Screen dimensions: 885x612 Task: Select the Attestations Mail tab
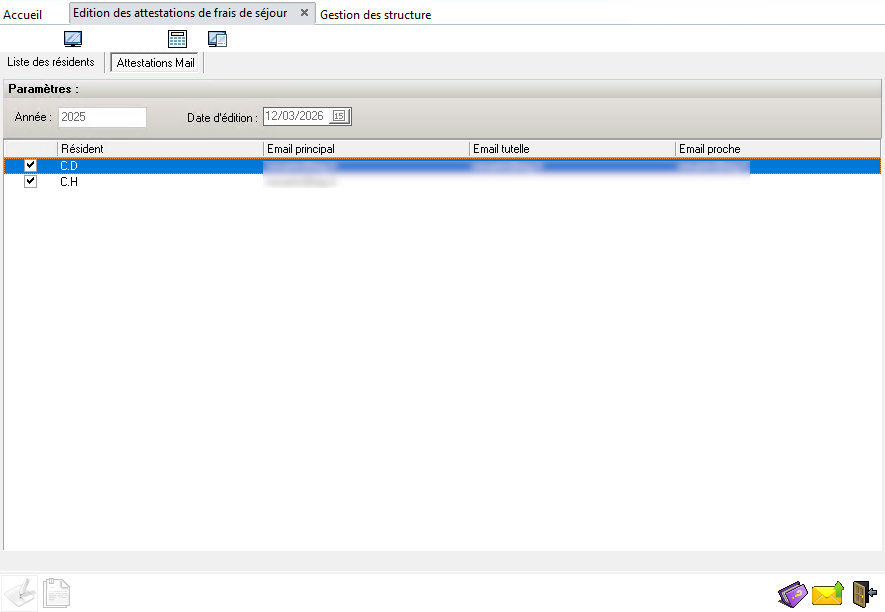[156, 63]
